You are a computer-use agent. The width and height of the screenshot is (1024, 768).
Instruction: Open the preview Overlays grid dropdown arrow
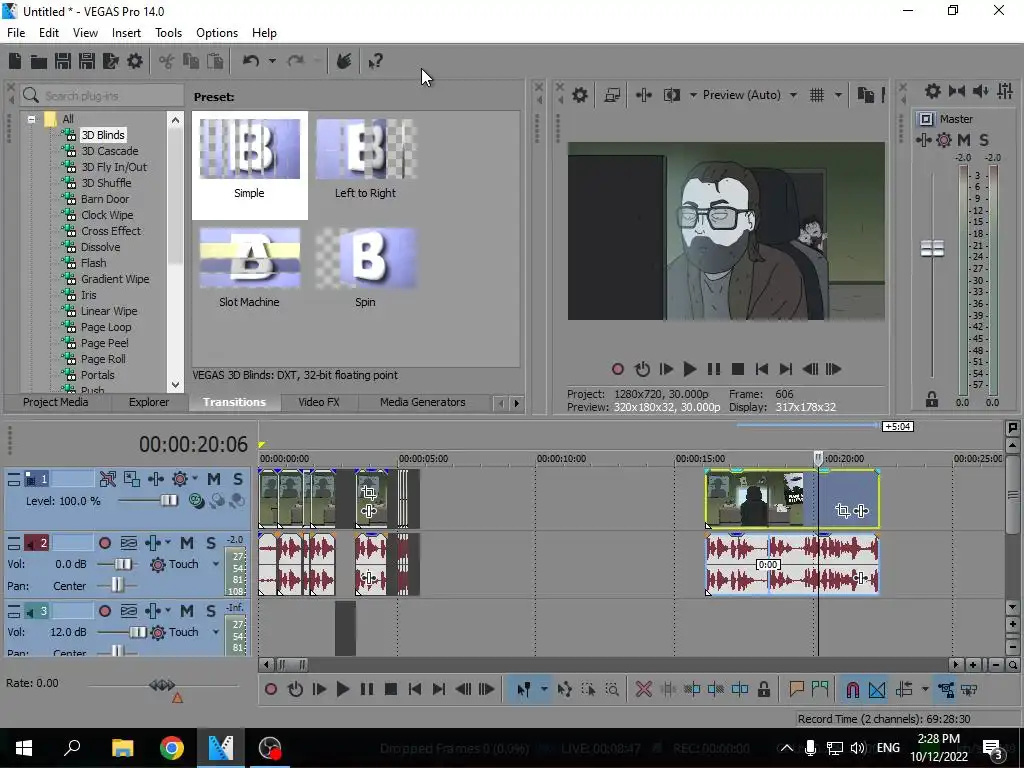click(838, 95)
